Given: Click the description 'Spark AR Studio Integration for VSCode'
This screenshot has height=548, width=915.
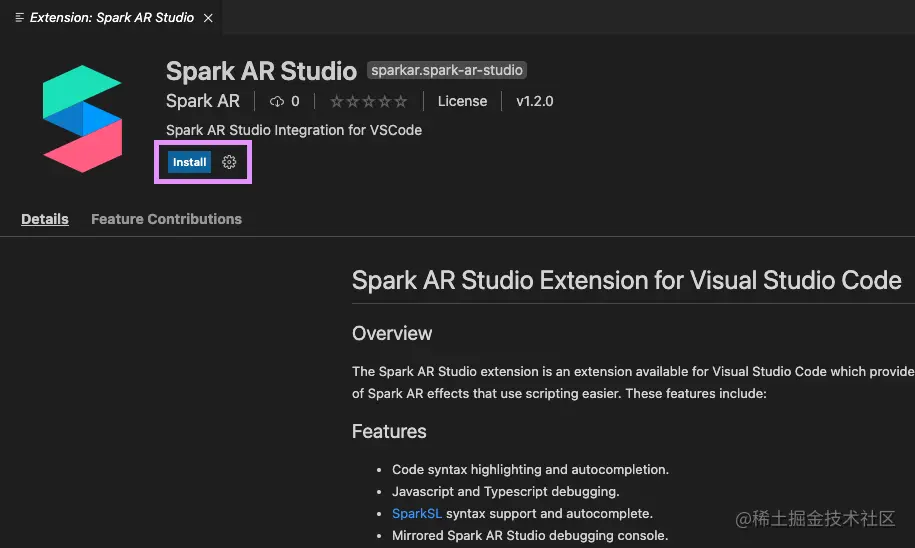Looking at the screenshot, I should pyautogui.click(x=294, y=130).
